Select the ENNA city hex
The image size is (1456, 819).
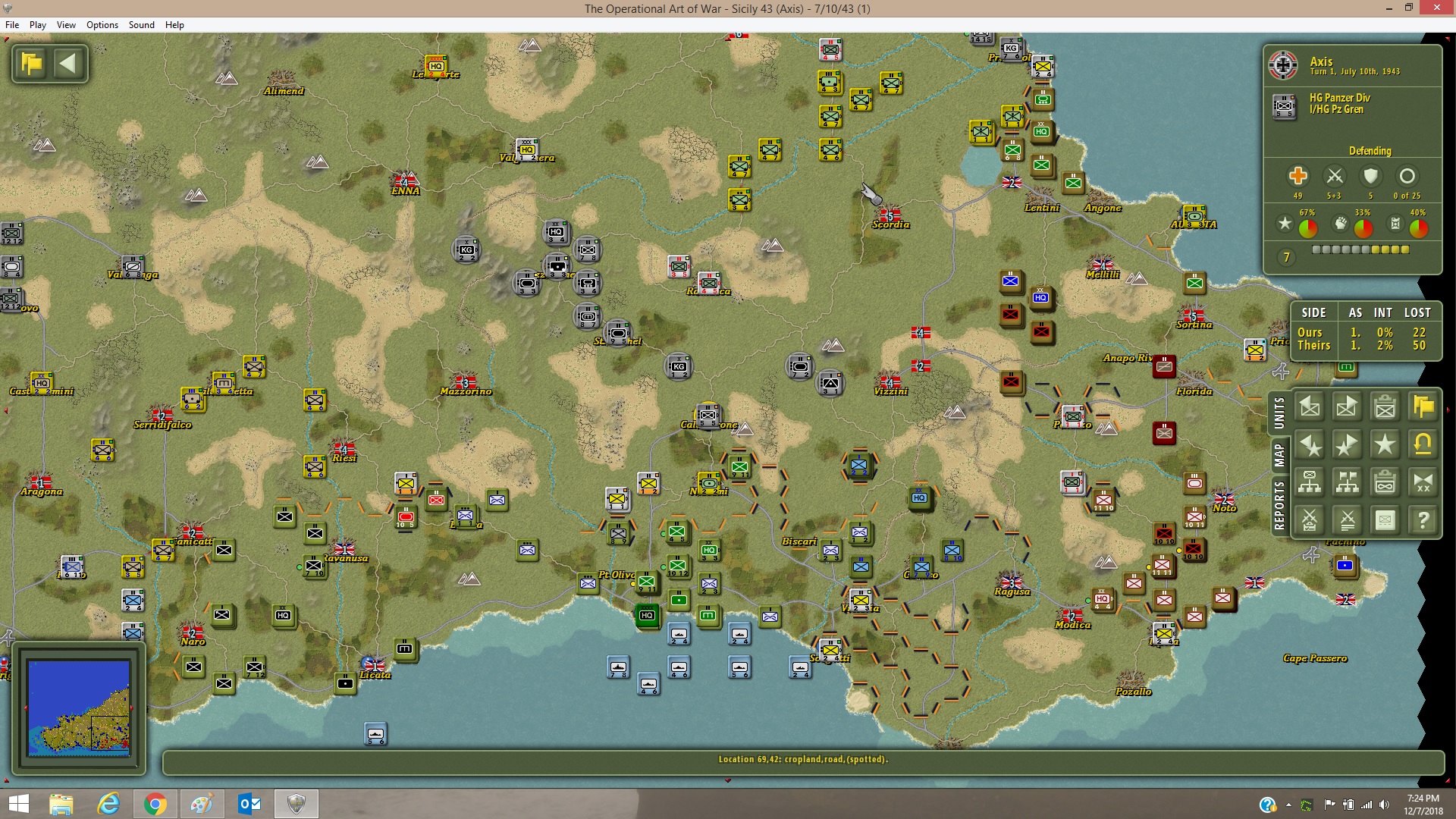tap(405, 184)
